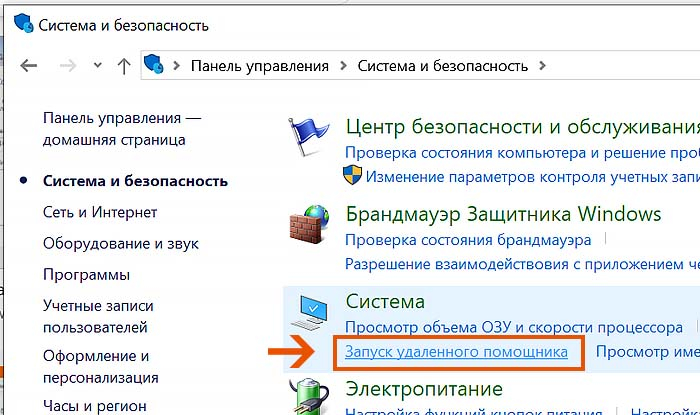
Task: Select Система и безопасность in sidebar
Action: pyautogui.click(x=135, y=181)
